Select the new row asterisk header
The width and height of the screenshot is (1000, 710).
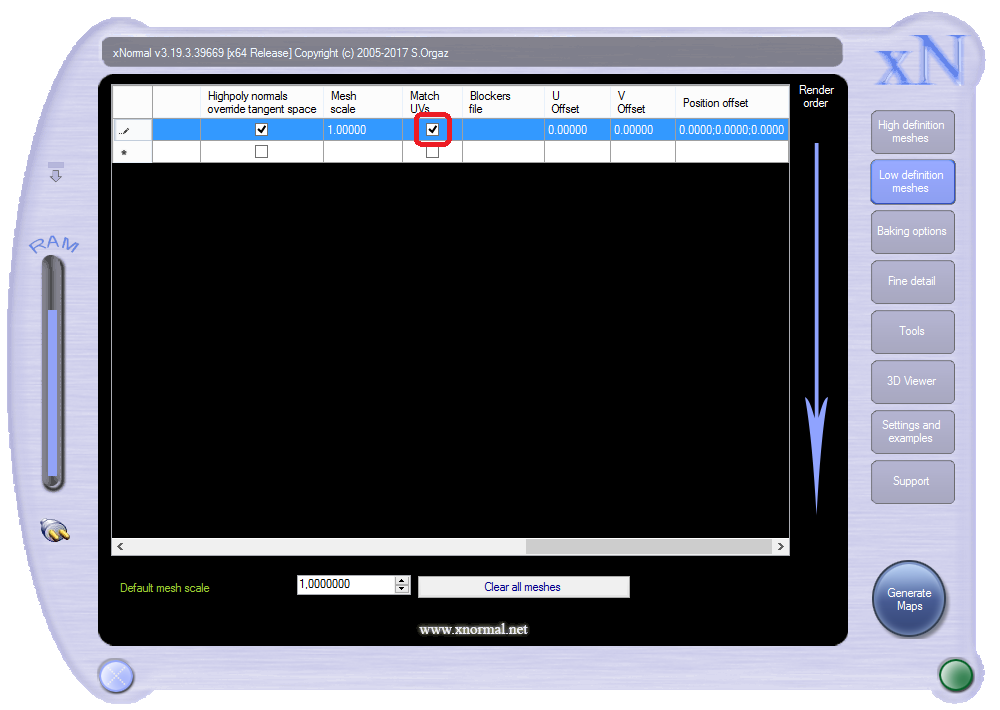(x=124, y=152)
